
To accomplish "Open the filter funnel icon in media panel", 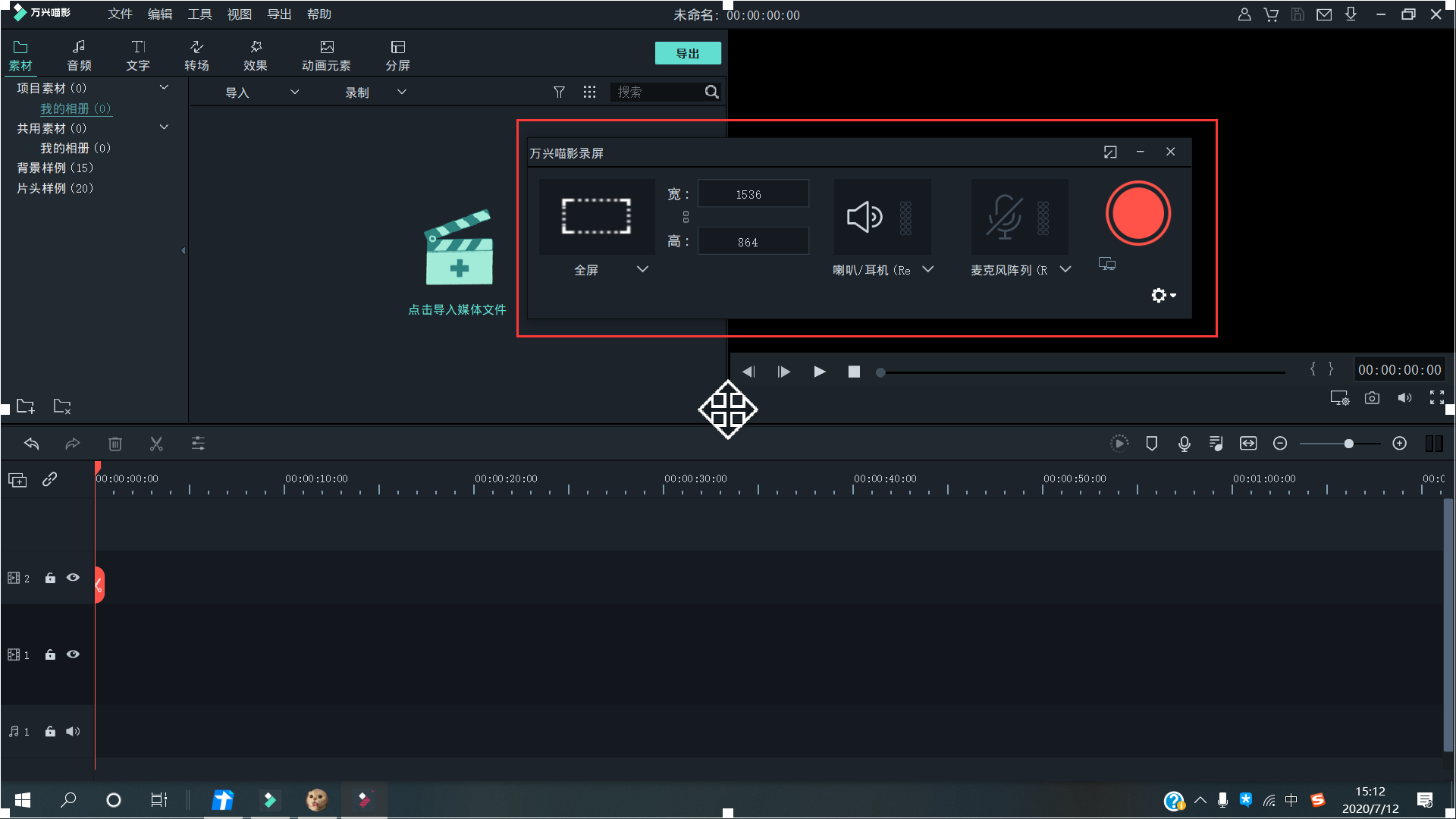I will [559, 92].
